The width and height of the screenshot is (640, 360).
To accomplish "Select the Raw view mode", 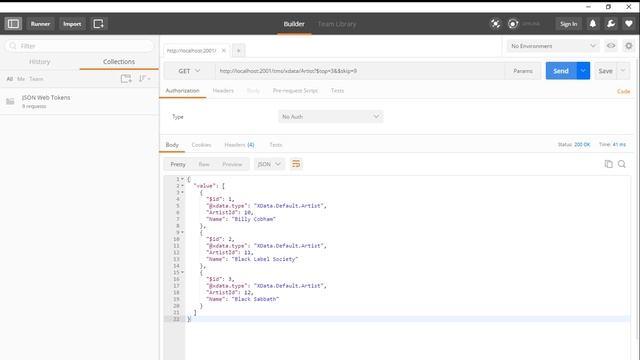I will (204, 164).
